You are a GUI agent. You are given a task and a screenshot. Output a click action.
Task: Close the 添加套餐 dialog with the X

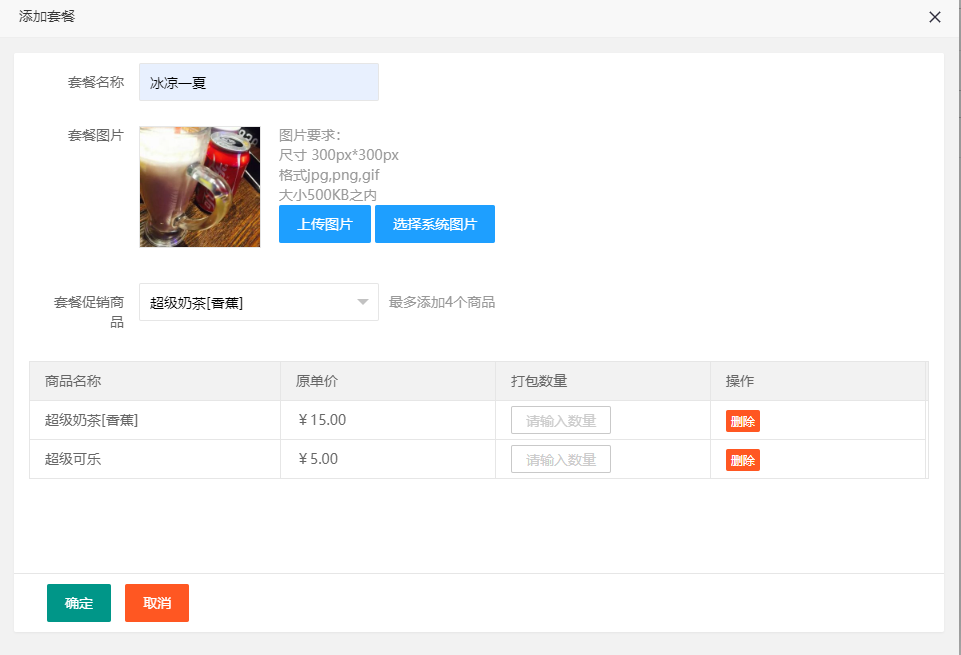tap(935, 17)
